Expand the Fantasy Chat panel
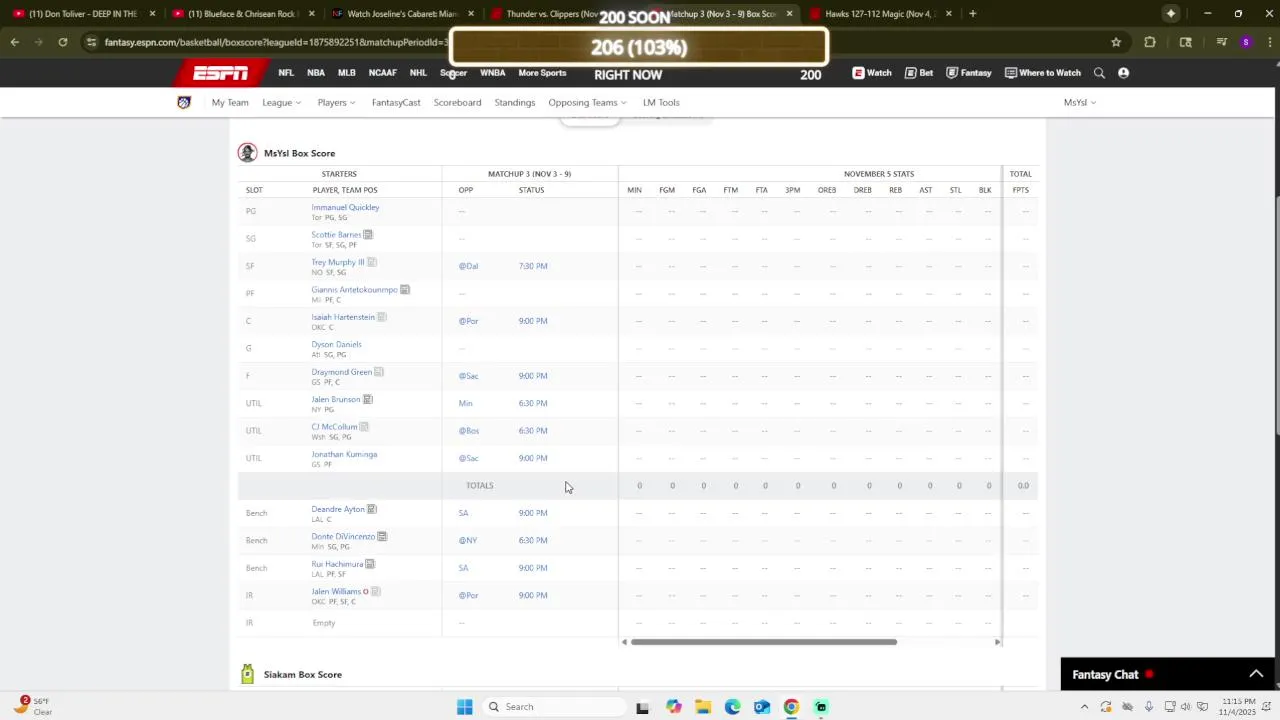Screen dimensions: 1280x720 click(x=1257, y=675)
